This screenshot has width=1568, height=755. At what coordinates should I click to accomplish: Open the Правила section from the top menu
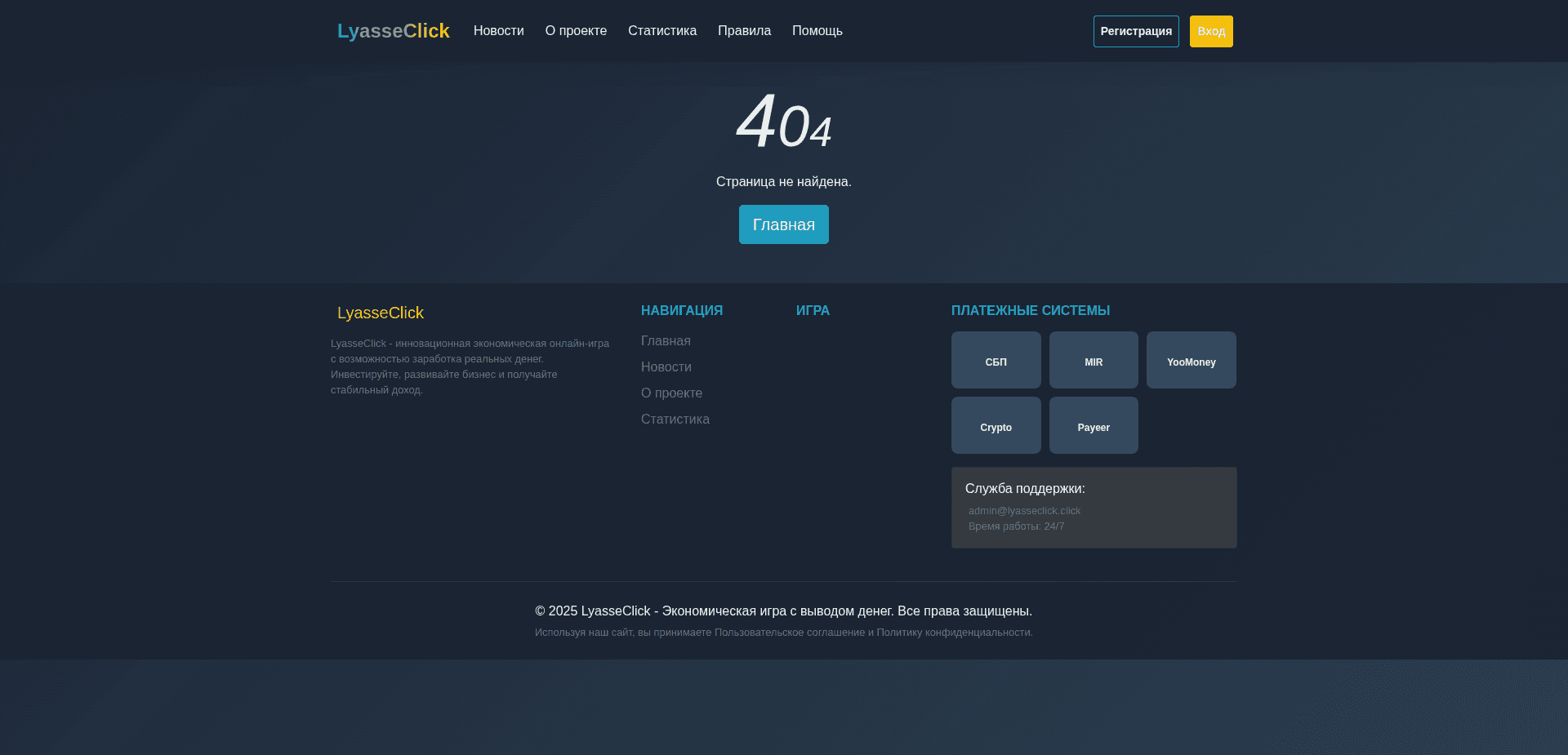point(744,31)
